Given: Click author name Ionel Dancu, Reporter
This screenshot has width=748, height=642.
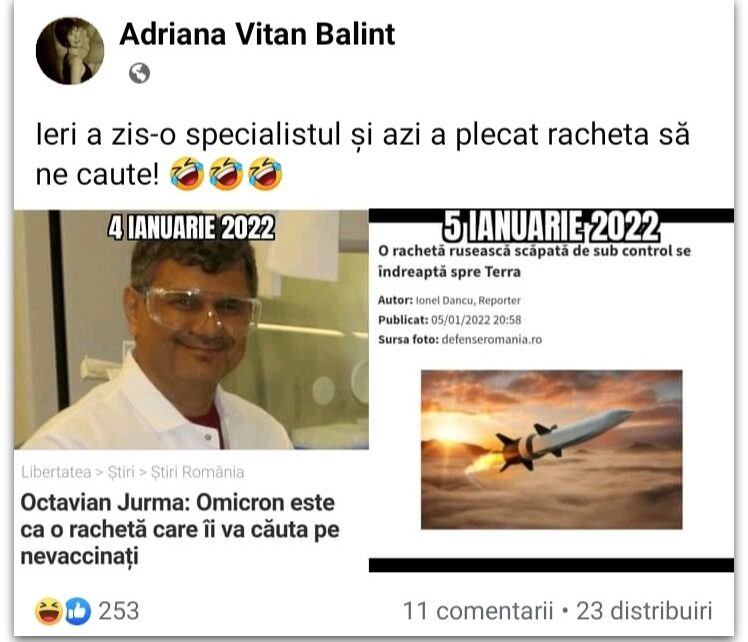Looking at the screenshot, I should [468, 300].
